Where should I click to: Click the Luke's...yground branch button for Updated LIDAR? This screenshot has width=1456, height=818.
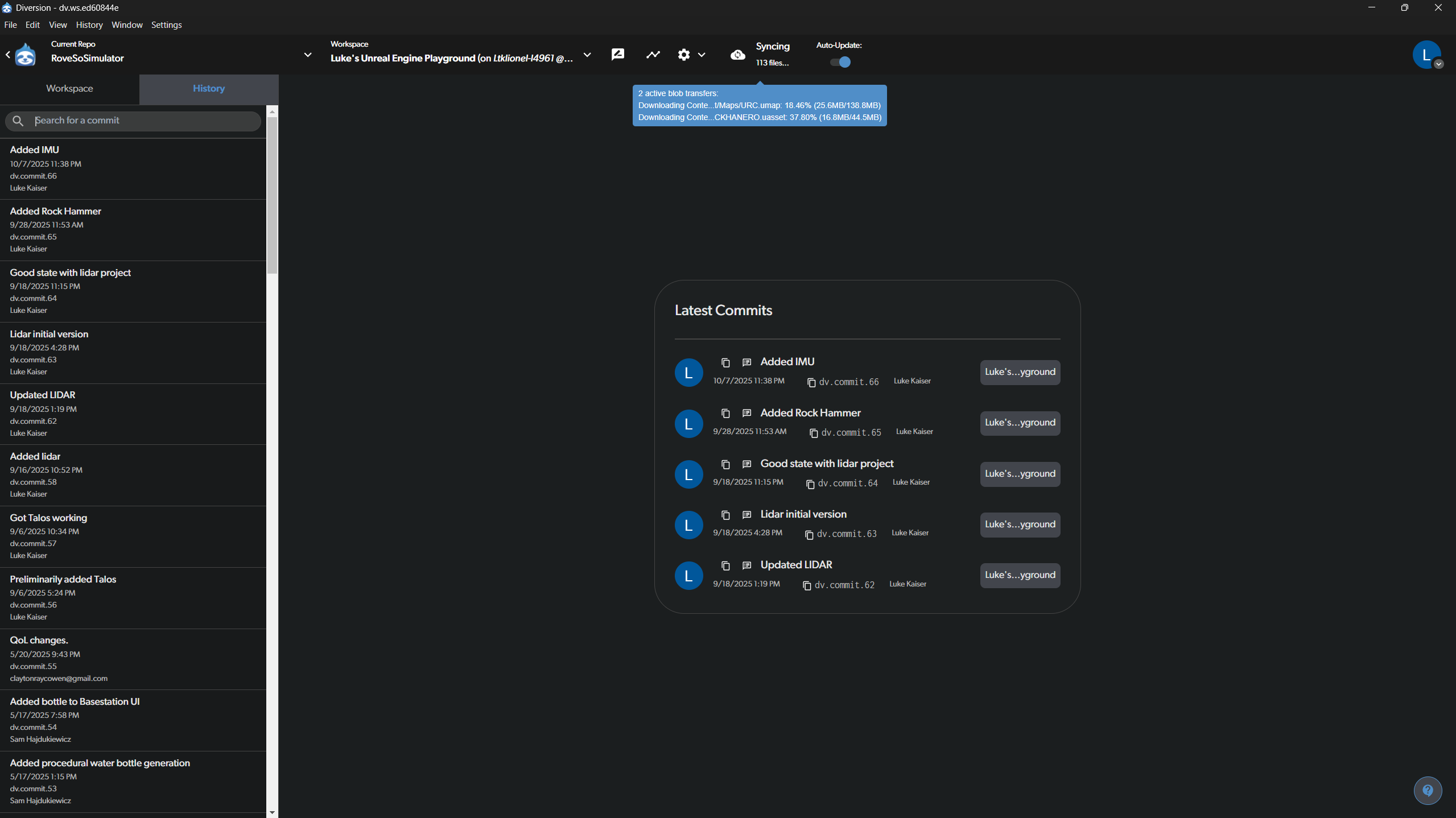pyautogui.click(x=1020, y=575)
